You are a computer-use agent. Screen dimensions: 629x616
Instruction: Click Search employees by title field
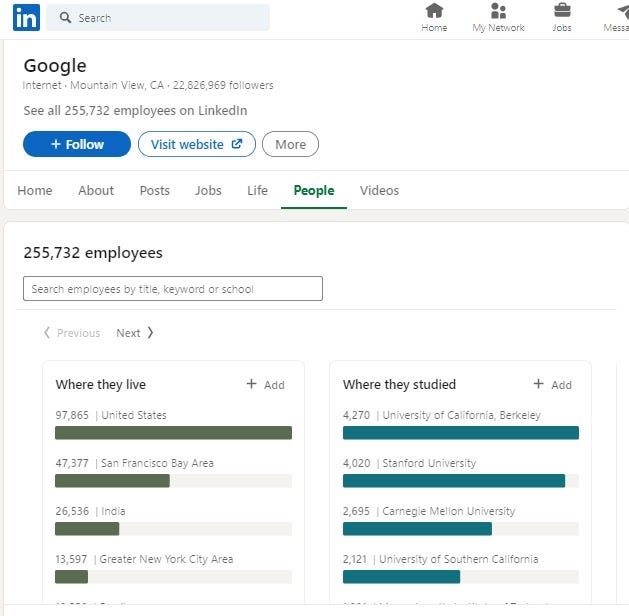coord(173,288)
